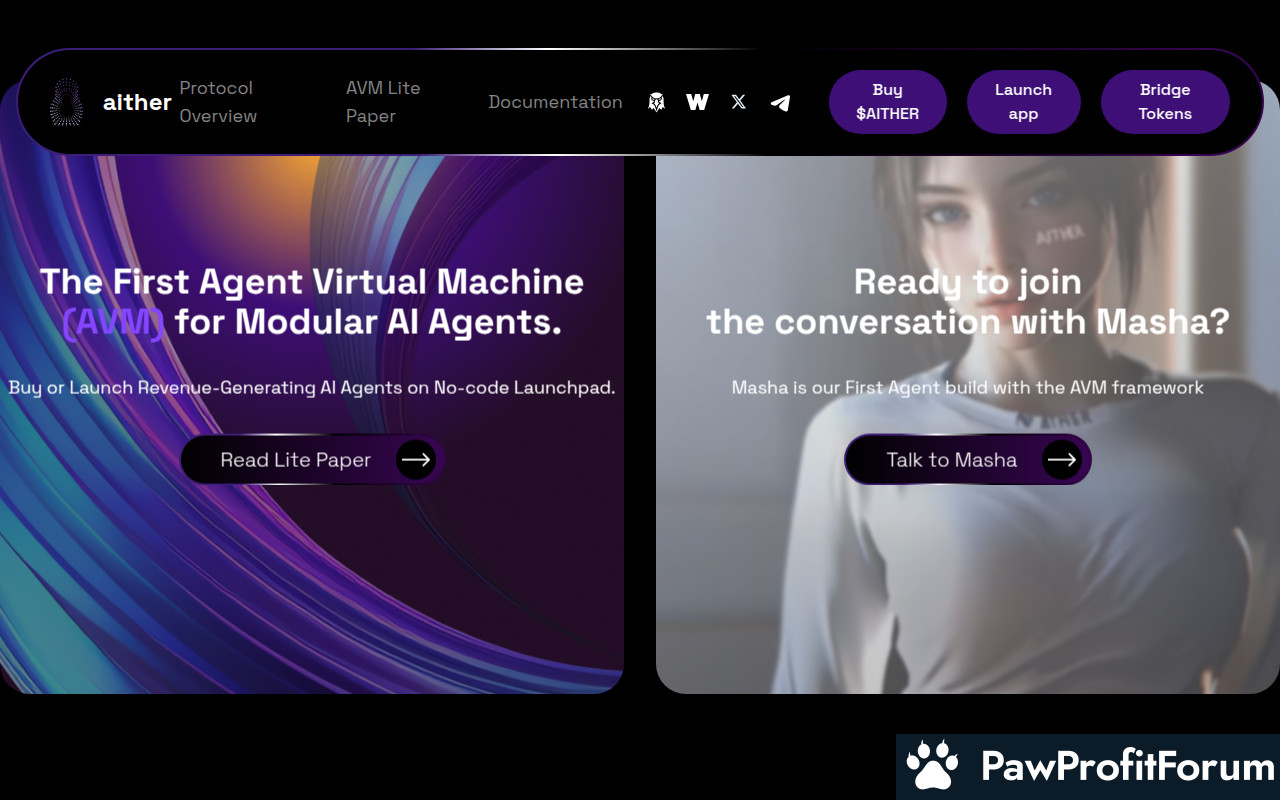Click the Talk to Masha text

point(951,460)
